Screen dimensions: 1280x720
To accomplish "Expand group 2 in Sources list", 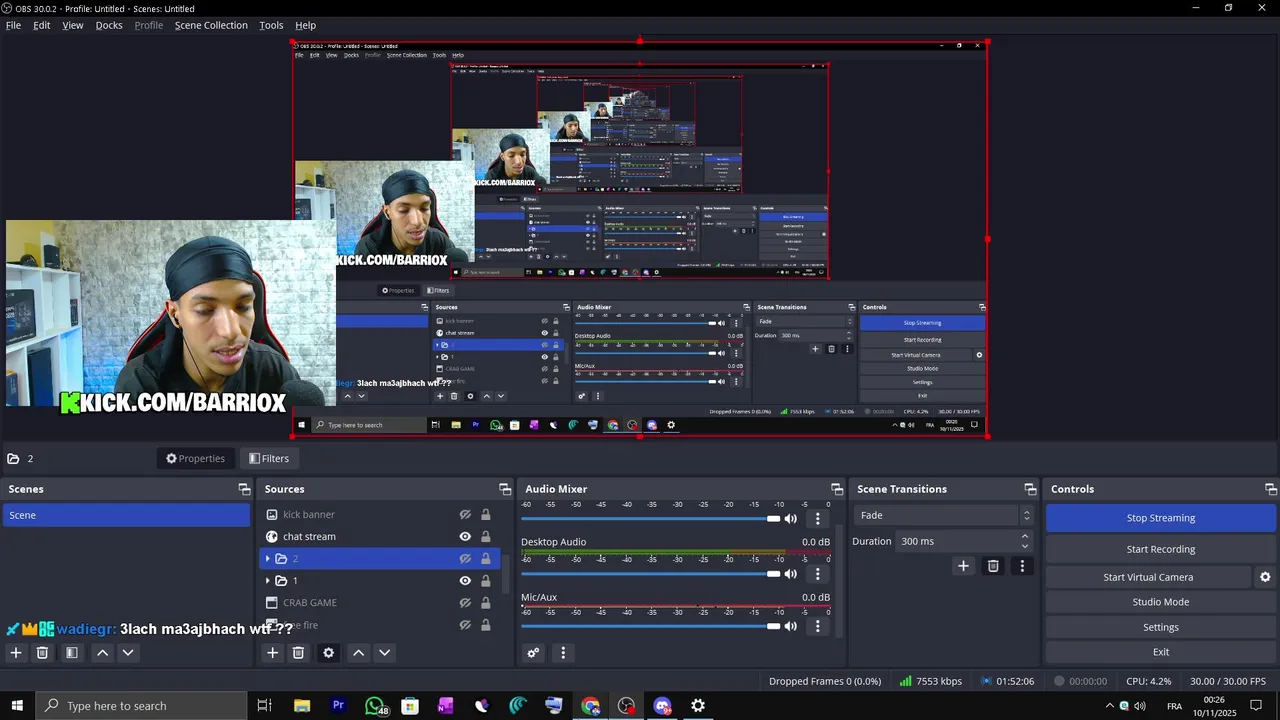I will coord(267,558).
